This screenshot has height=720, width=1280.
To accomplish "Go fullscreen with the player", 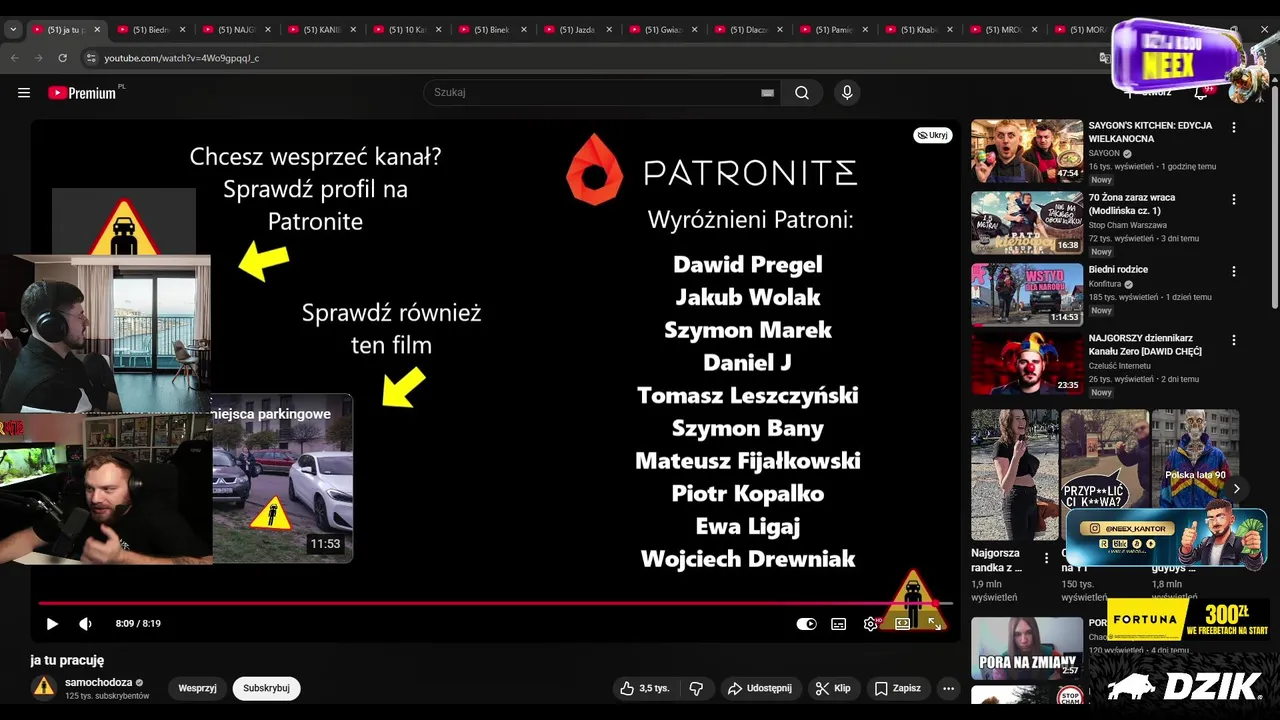I will tap(934, 624).
